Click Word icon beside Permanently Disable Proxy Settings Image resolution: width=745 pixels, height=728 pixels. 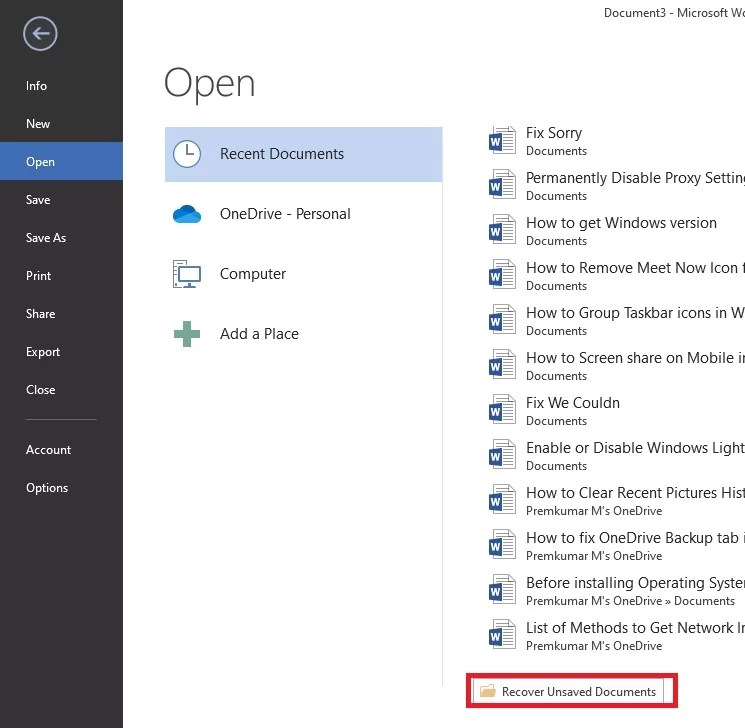(x=502, y=185)
